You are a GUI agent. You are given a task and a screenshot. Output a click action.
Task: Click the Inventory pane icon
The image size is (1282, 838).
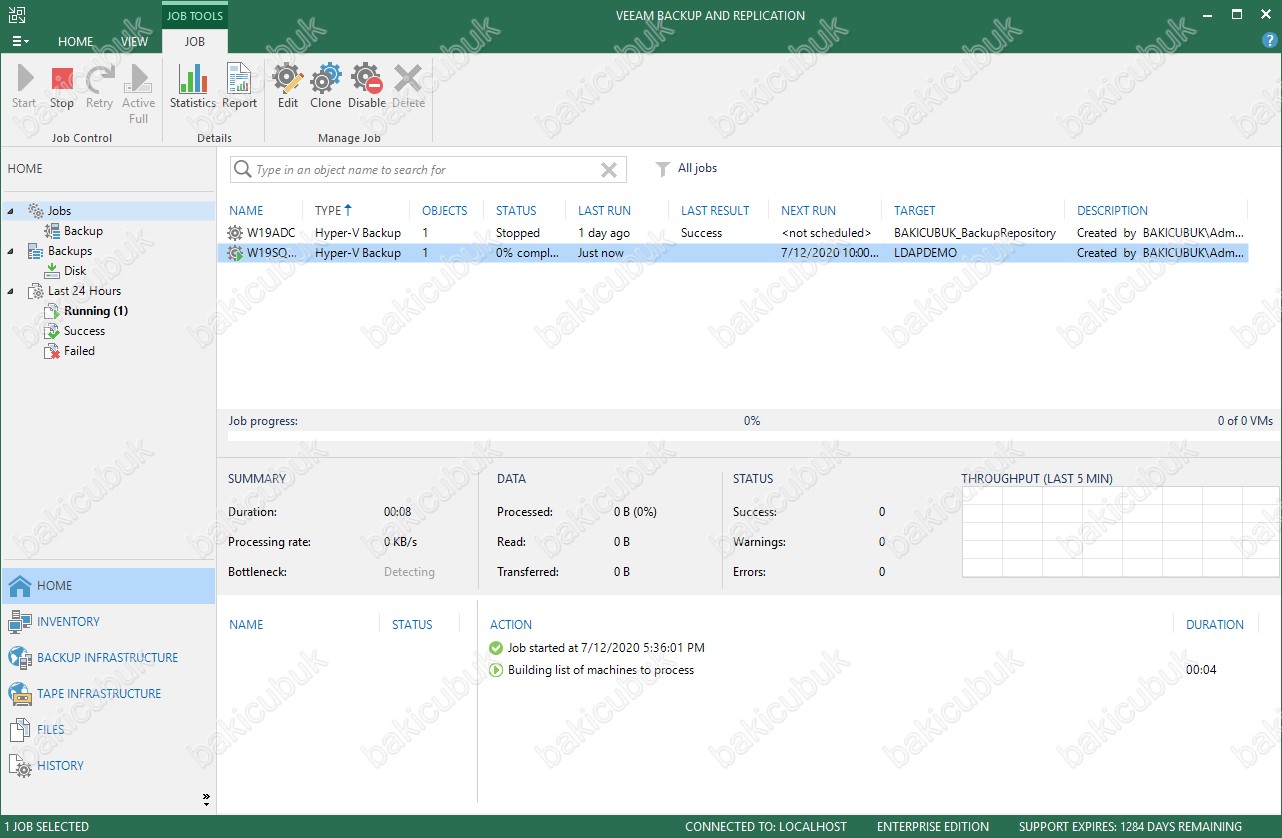[20, 622]
